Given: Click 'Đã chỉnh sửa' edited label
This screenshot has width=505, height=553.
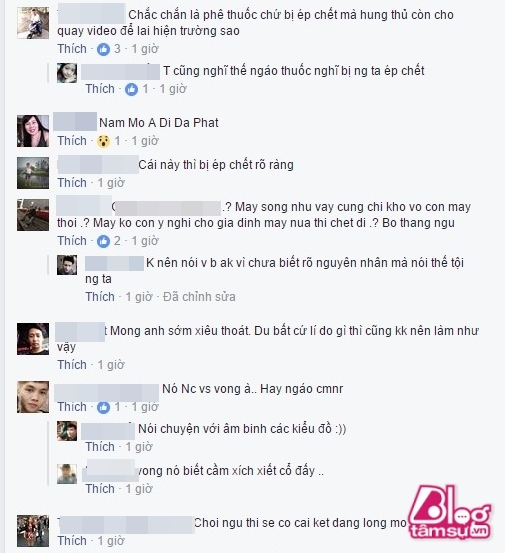Looking at the screenshot, I should [199, 297].
